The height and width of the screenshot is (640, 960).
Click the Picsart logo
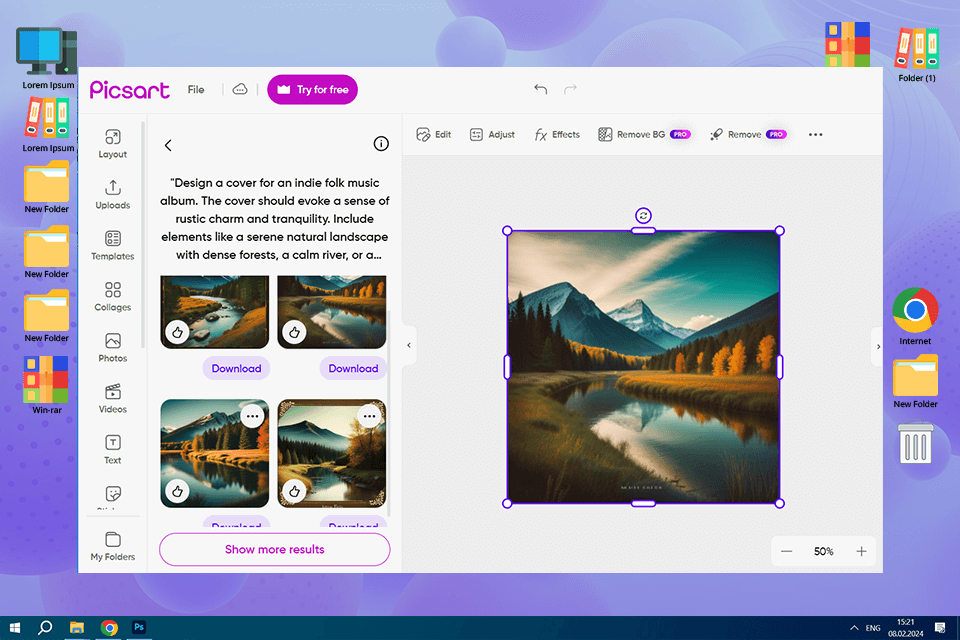[130, 89]
